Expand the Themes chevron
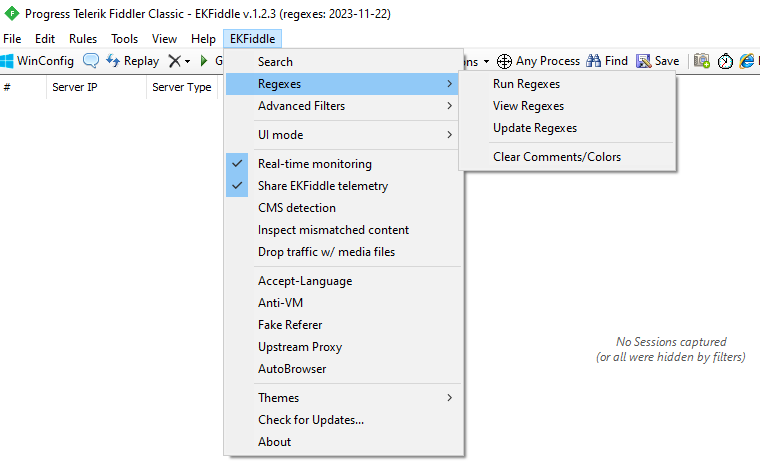Screen dimensions: 760x471 (449, 398)
